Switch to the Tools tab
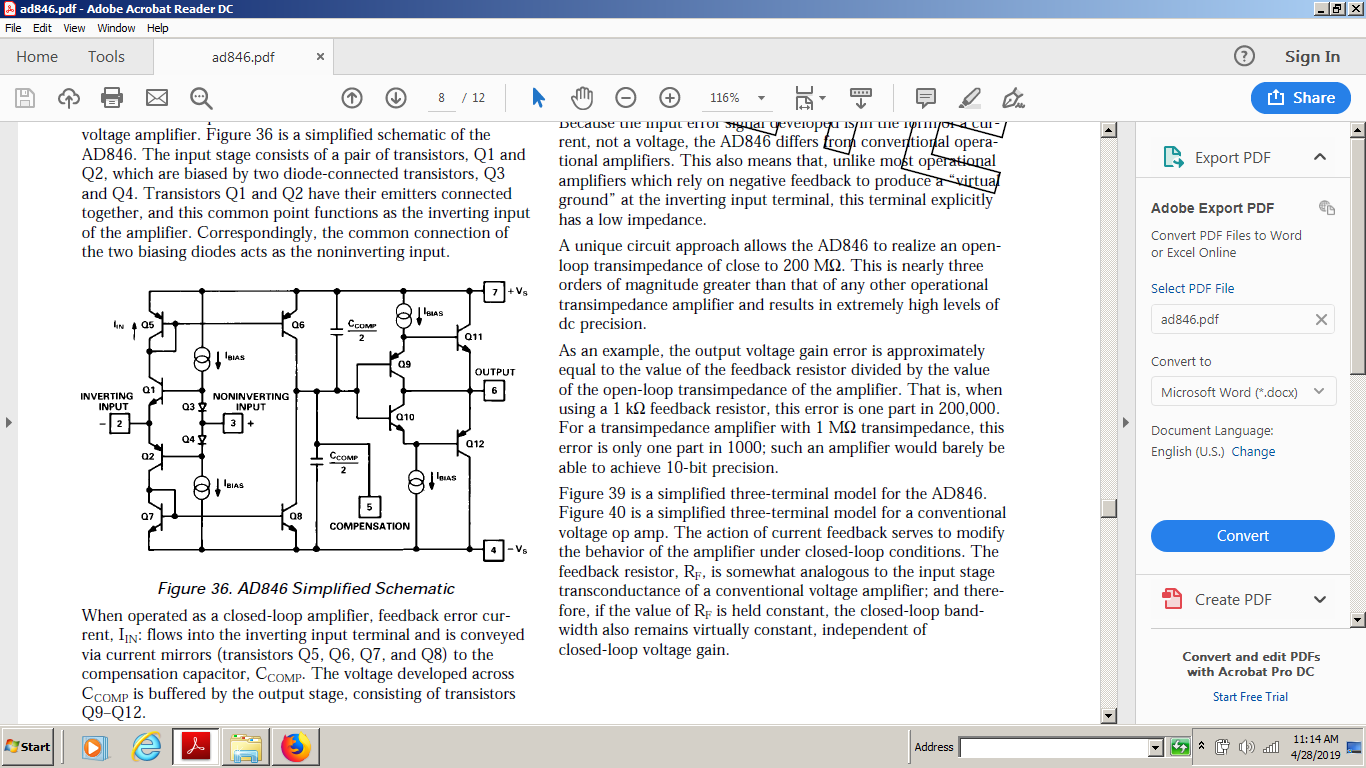This screenshot has height=768, width=1366. pyautogui.click(x=106, y=57)
